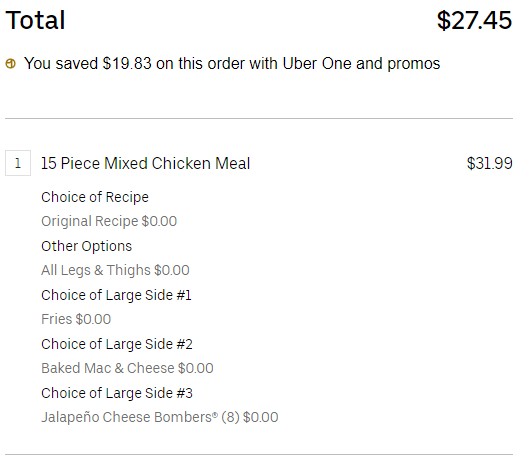This screenshot has width=532, height=458.
Task: Click the word Chicken in item name
Action: (x=182, y=164)
